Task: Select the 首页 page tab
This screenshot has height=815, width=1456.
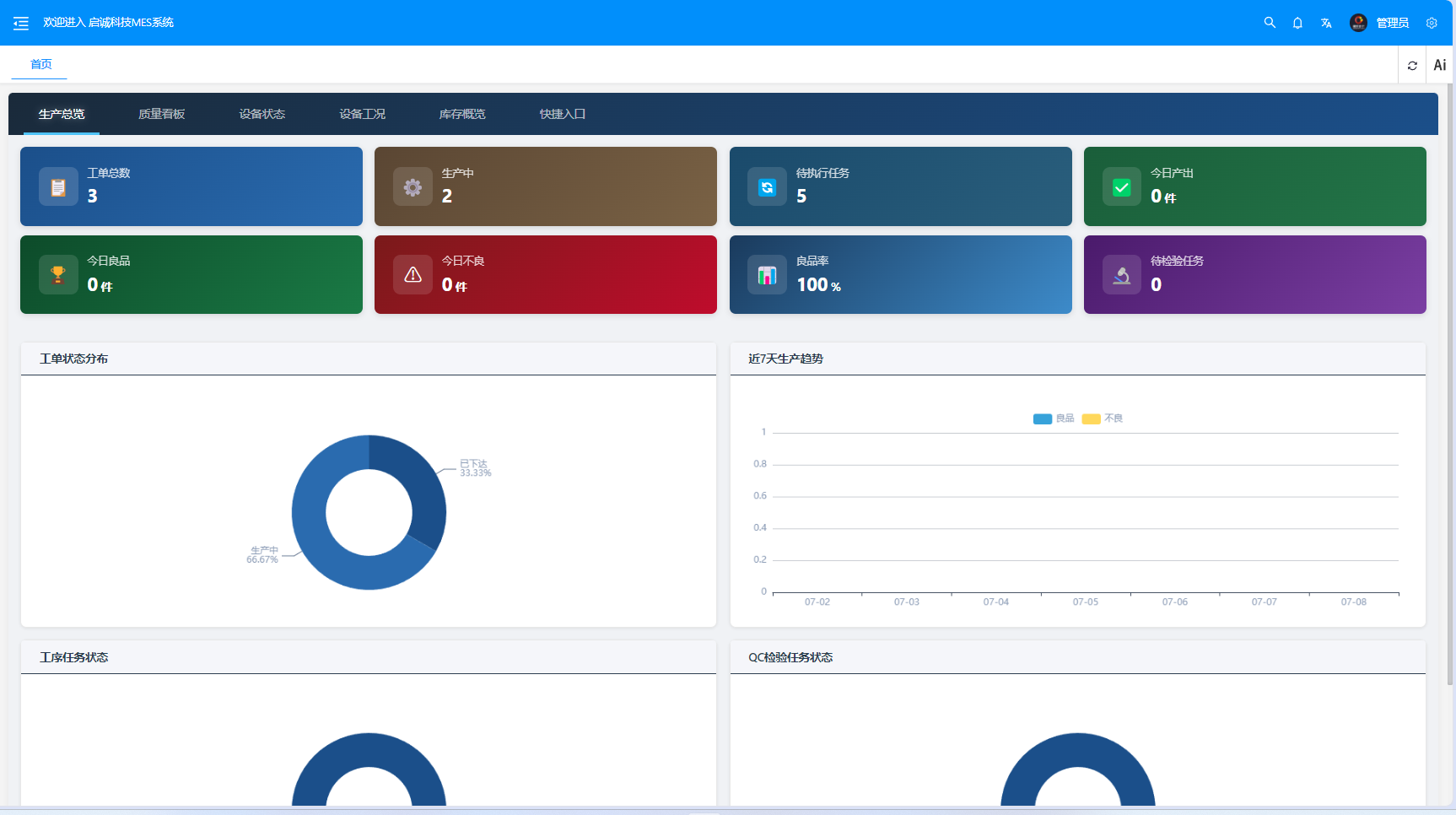Action: point(40,64)
